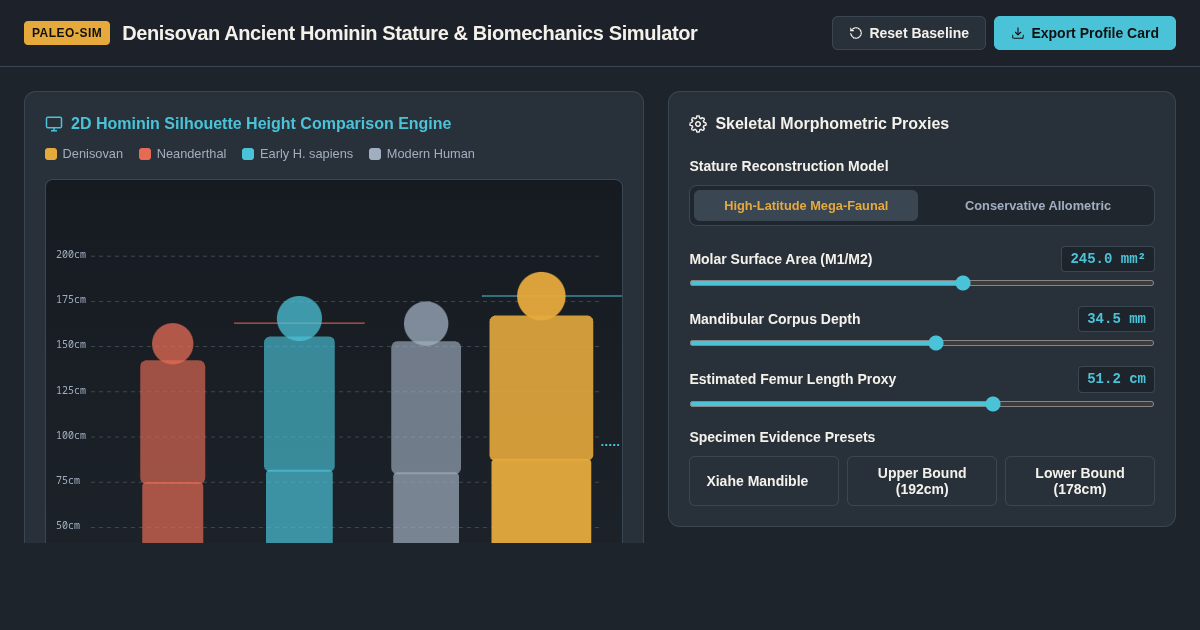Click the PALEO-SIM badge

67,33
